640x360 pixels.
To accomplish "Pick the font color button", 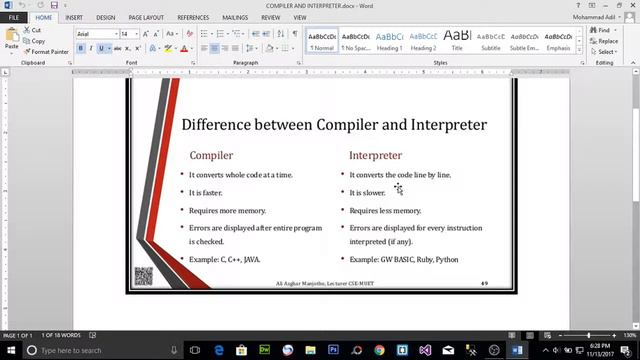I will tap(184, 49).
